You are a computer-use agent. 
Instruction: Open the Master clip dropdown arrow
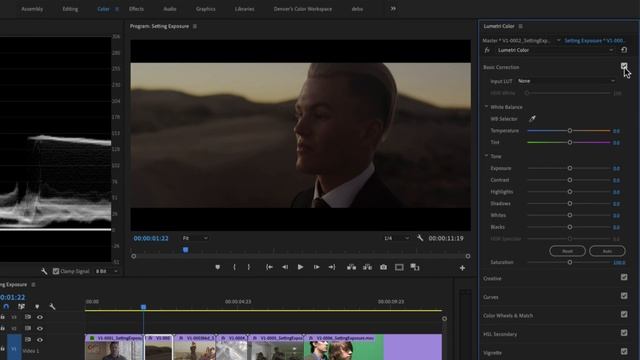pyautogui.click(x=558, y=40)
